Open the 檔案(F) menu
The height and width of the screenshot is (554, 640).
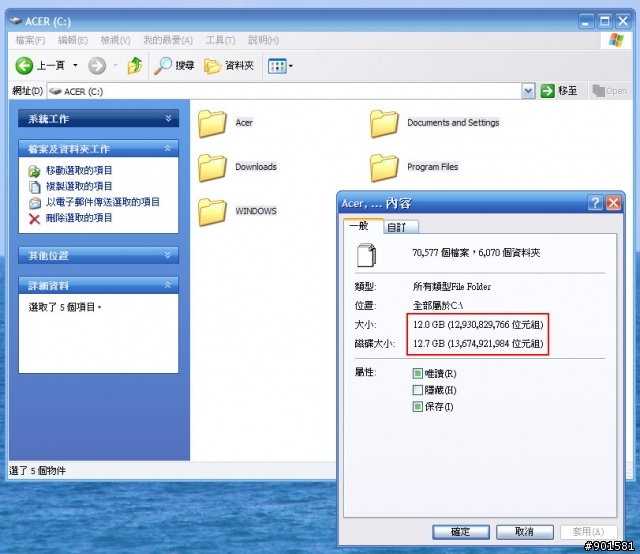30,40
